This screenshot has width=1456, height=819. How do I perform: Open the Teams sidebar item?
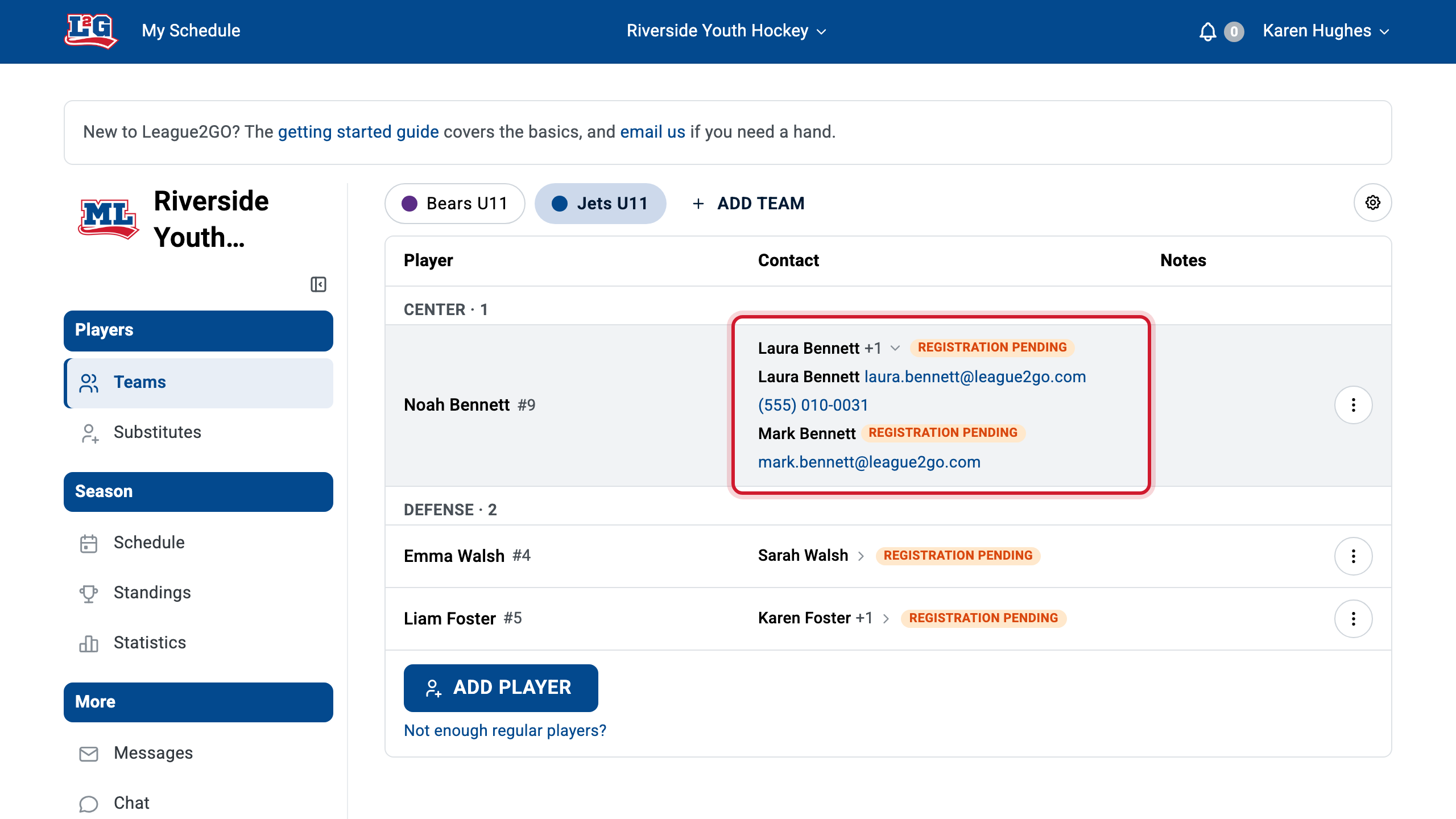[x=198, y=383]
